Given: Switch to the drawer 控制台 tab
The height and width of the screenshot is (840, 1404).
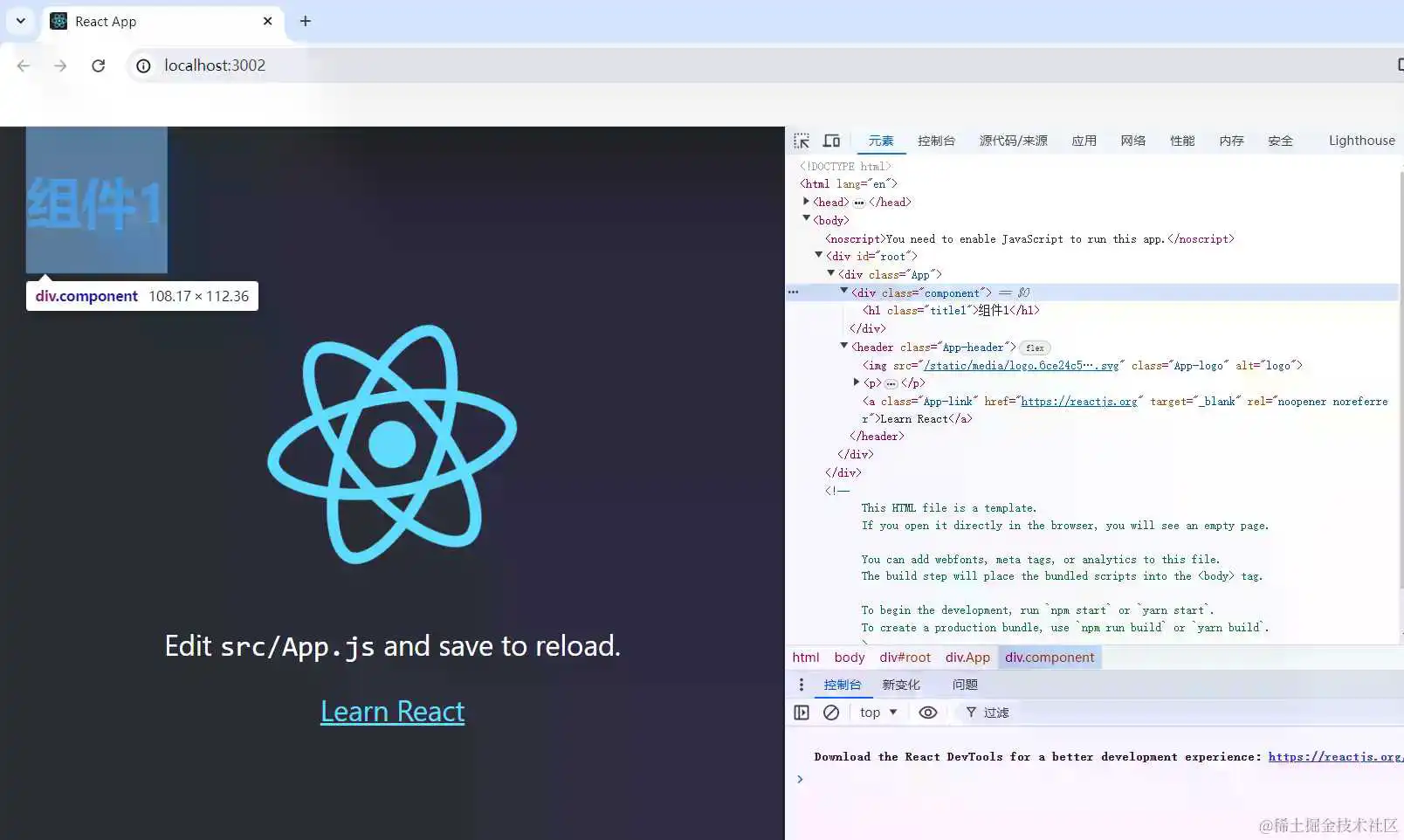Looking at the screenshot, I should pyautogui.click(x=843, y=685).
